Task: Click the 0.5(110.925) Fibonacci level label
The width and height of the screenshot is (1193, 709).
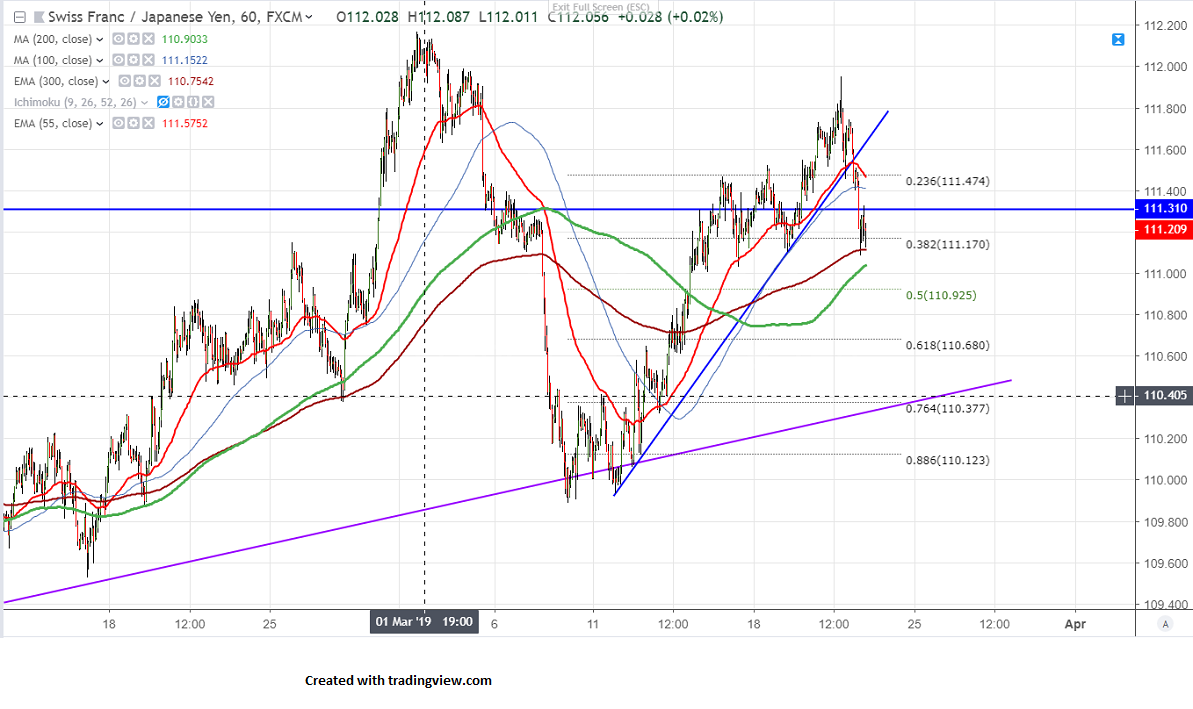Action: click(941, 295)
